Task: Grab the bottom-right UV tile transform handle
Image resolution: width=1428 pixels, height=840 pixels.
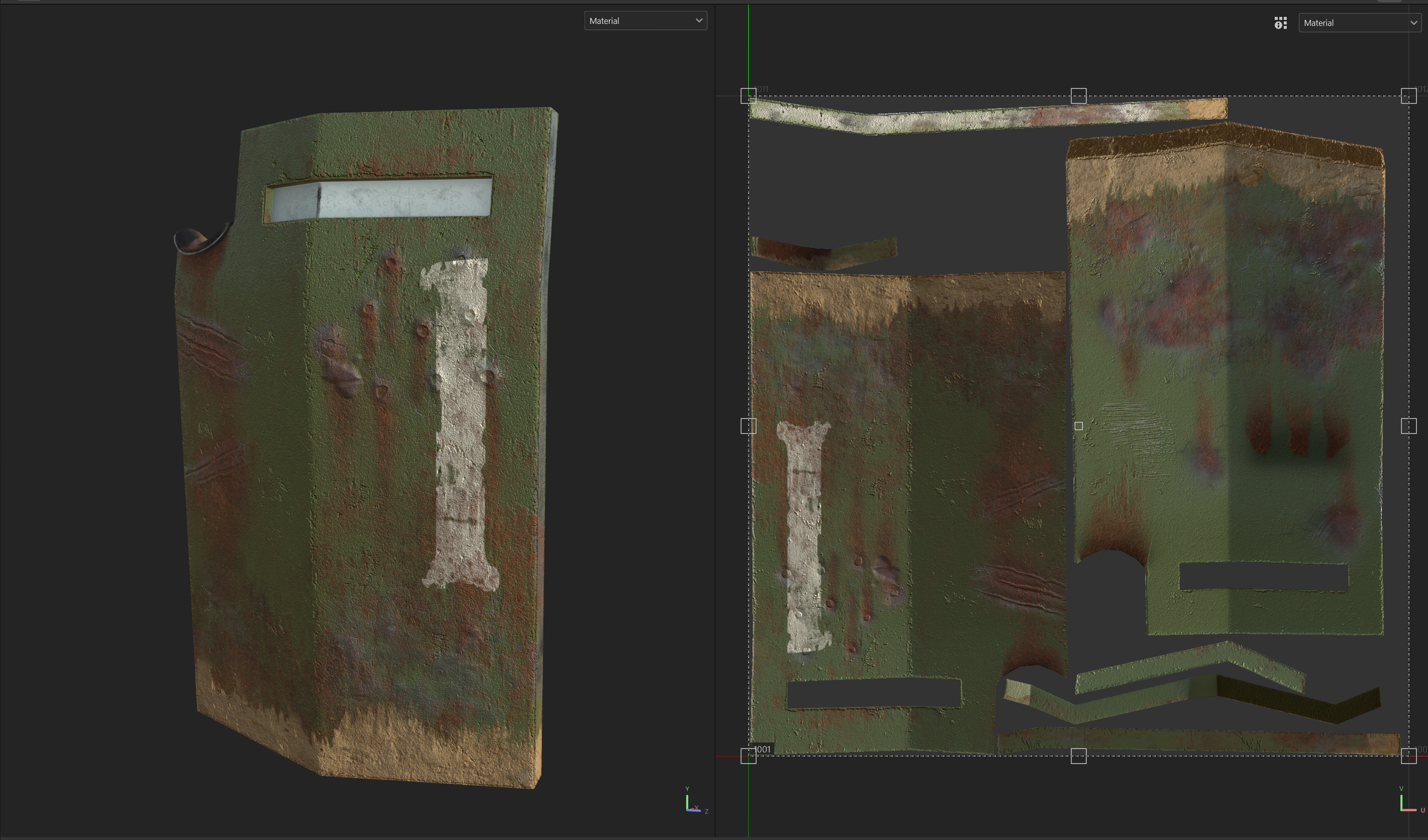Action: [x=1409, y=756]
